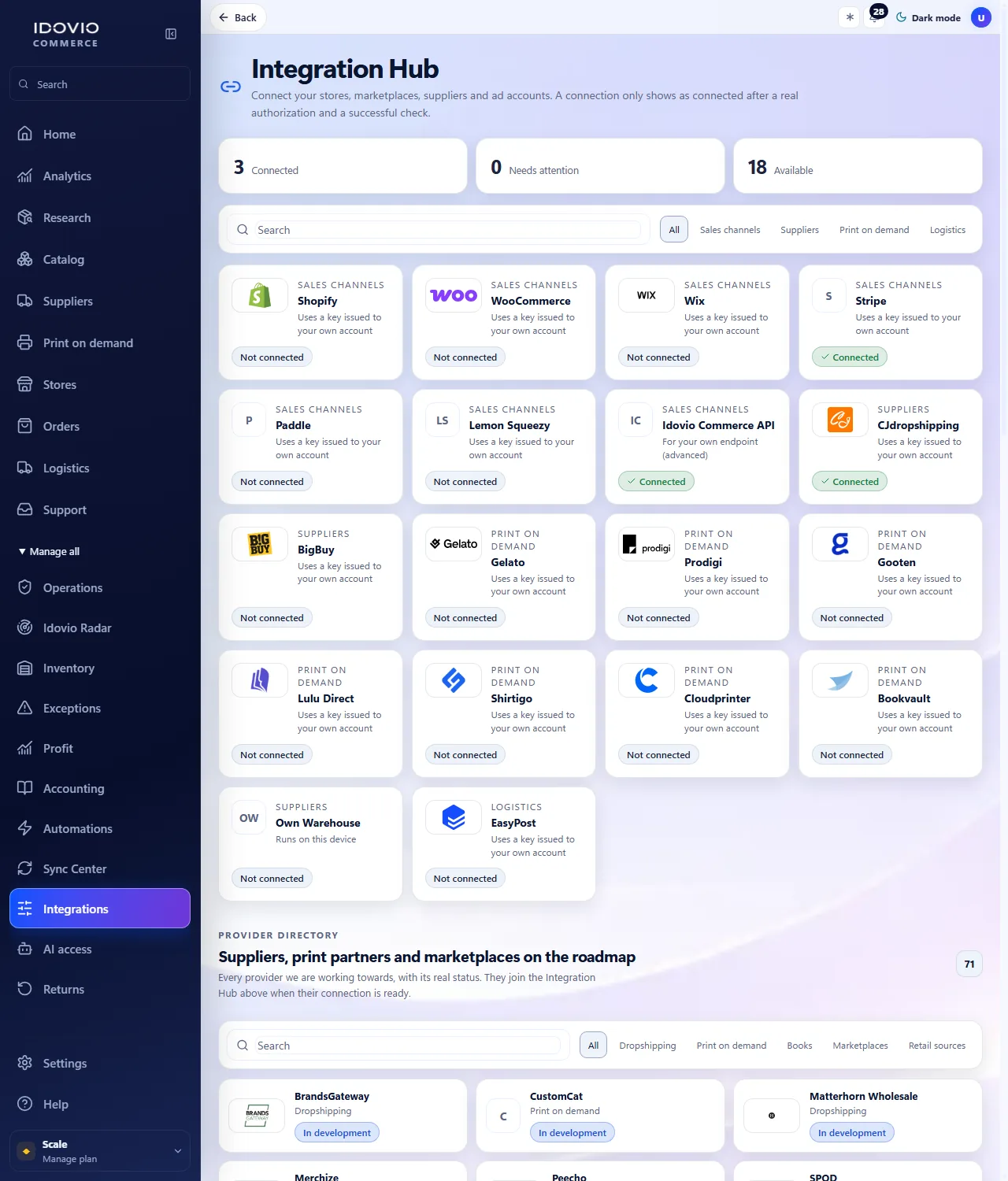The image size is (1008, 1181).
Task: Click the EasyPost logo
Action: pyautogui.click(x=454, y=817)
